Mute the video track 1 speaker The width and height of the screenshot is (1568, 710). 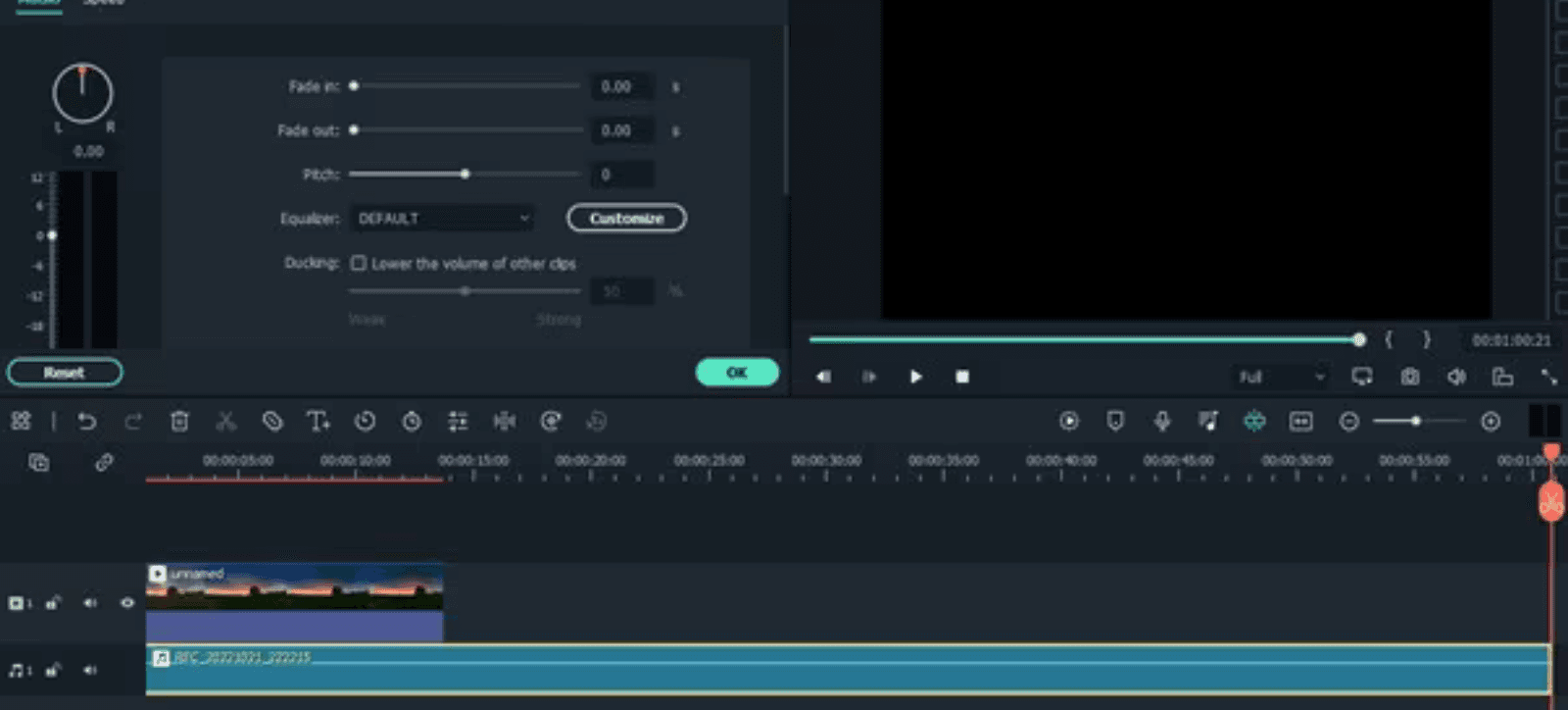[x=90, y=603]
